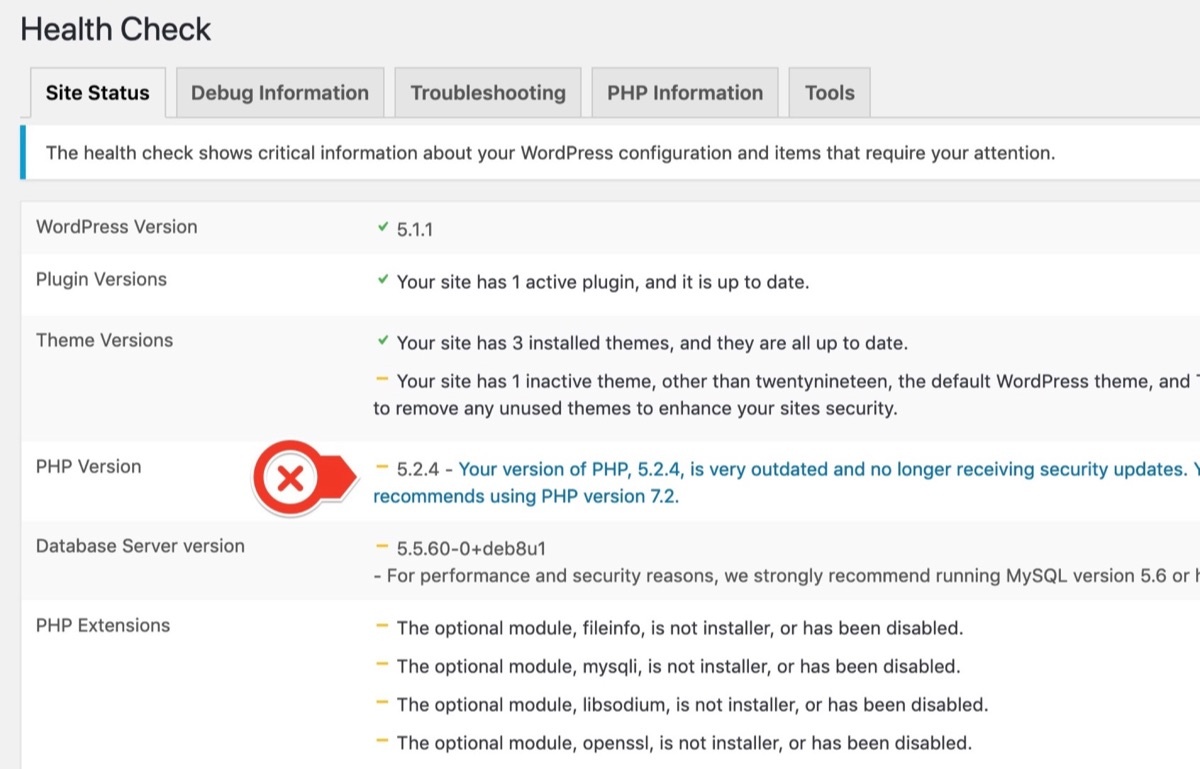Select the database version 5.5.60-0+deb8u1 text
Screen dimensions: 1200x769
click(x=471, y=548)
